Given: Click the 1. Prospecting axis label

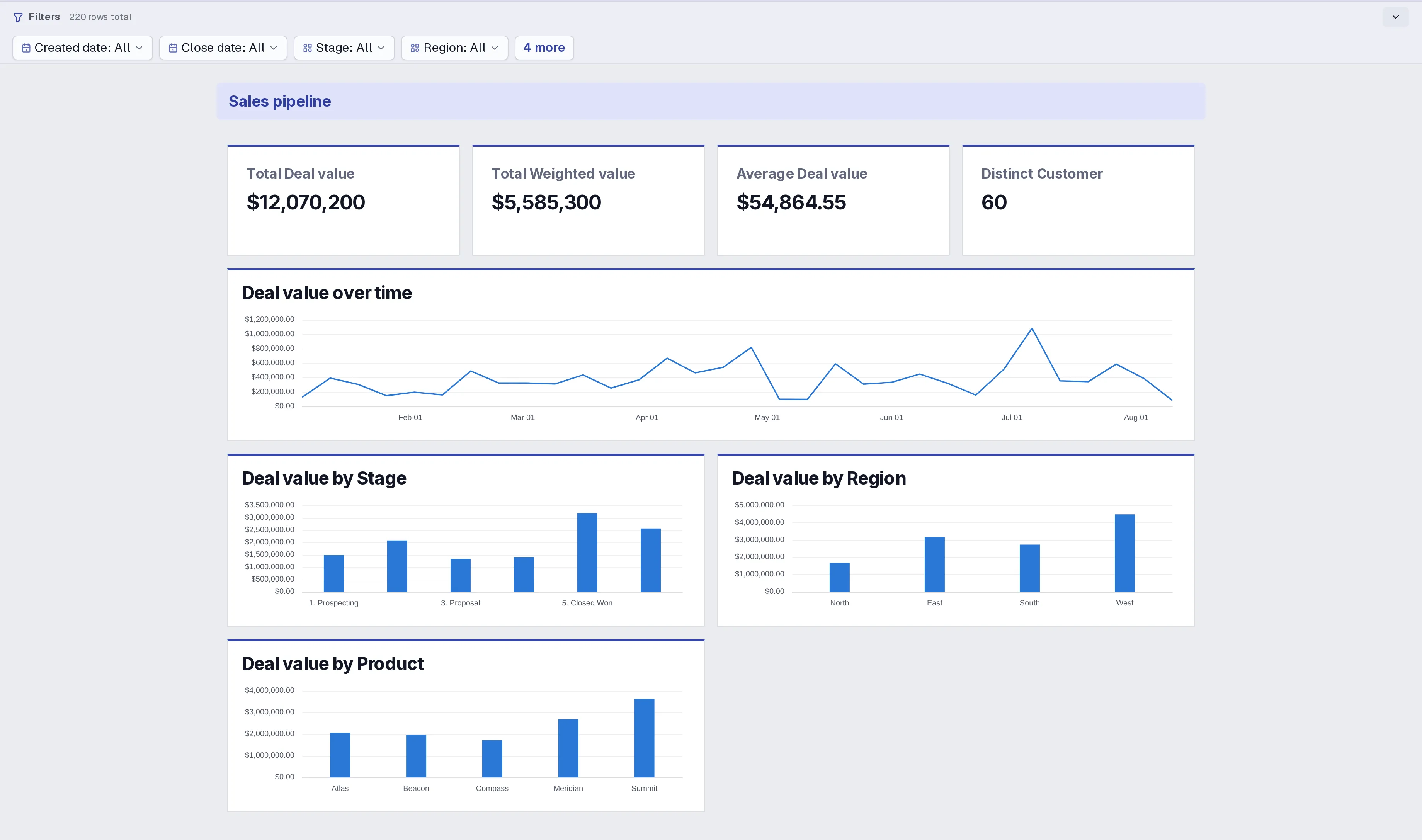Looking at the screenshot, I should 333,603.
